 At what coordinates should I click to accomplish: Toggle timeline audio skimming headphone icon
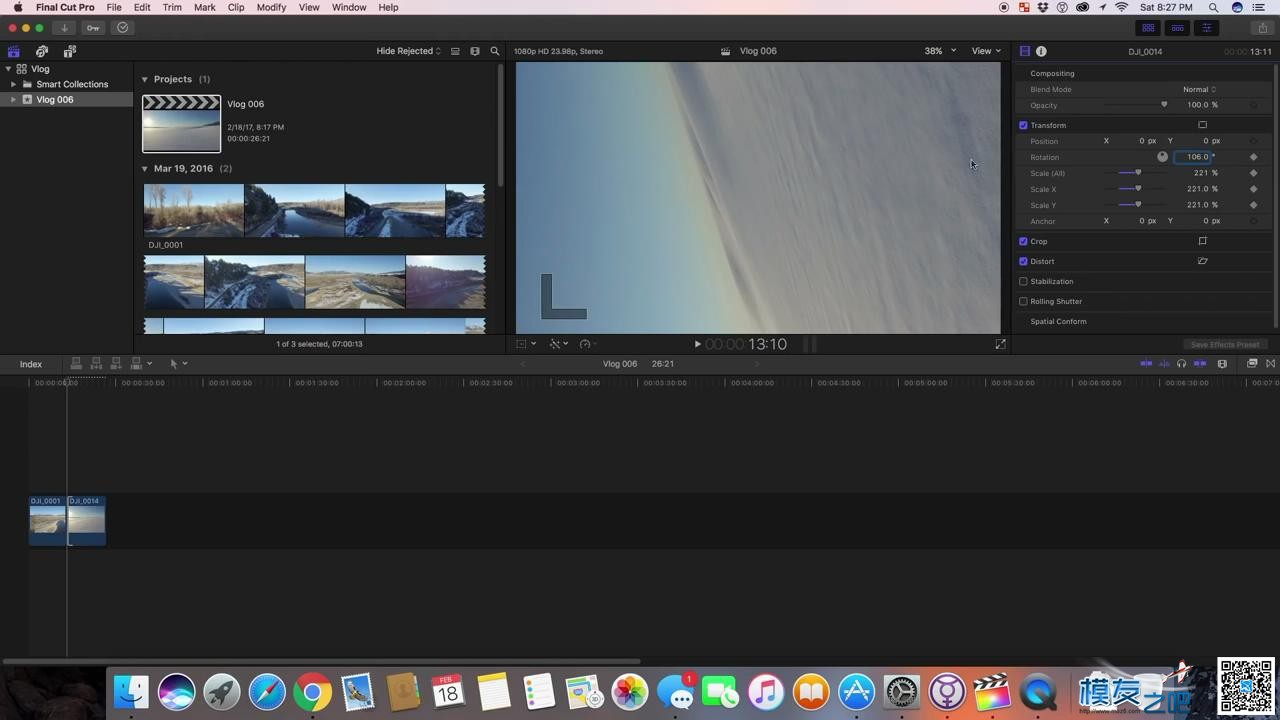coord(1181,364)
